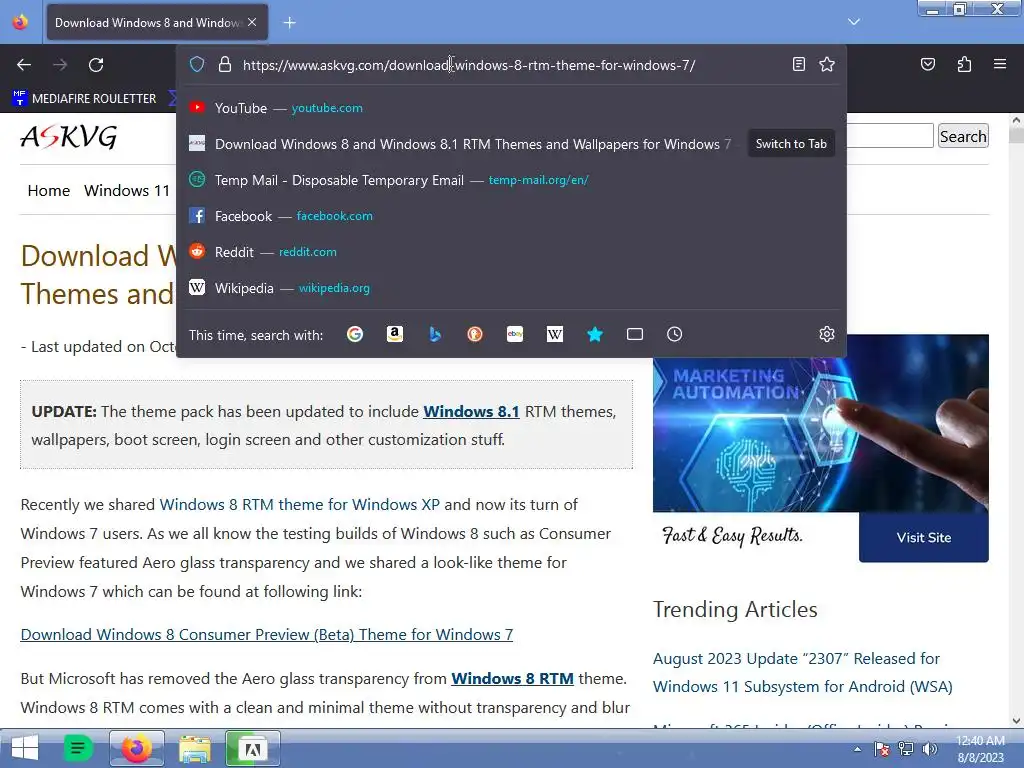
Task: Search this time with DuckDuckGo
Action: pos(475,334)
